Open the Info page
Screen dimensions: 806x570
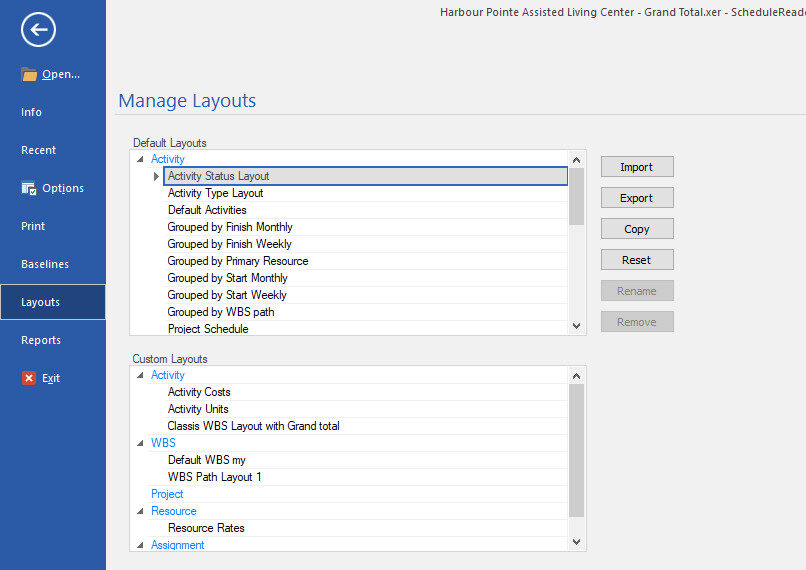tap(31, 112)
